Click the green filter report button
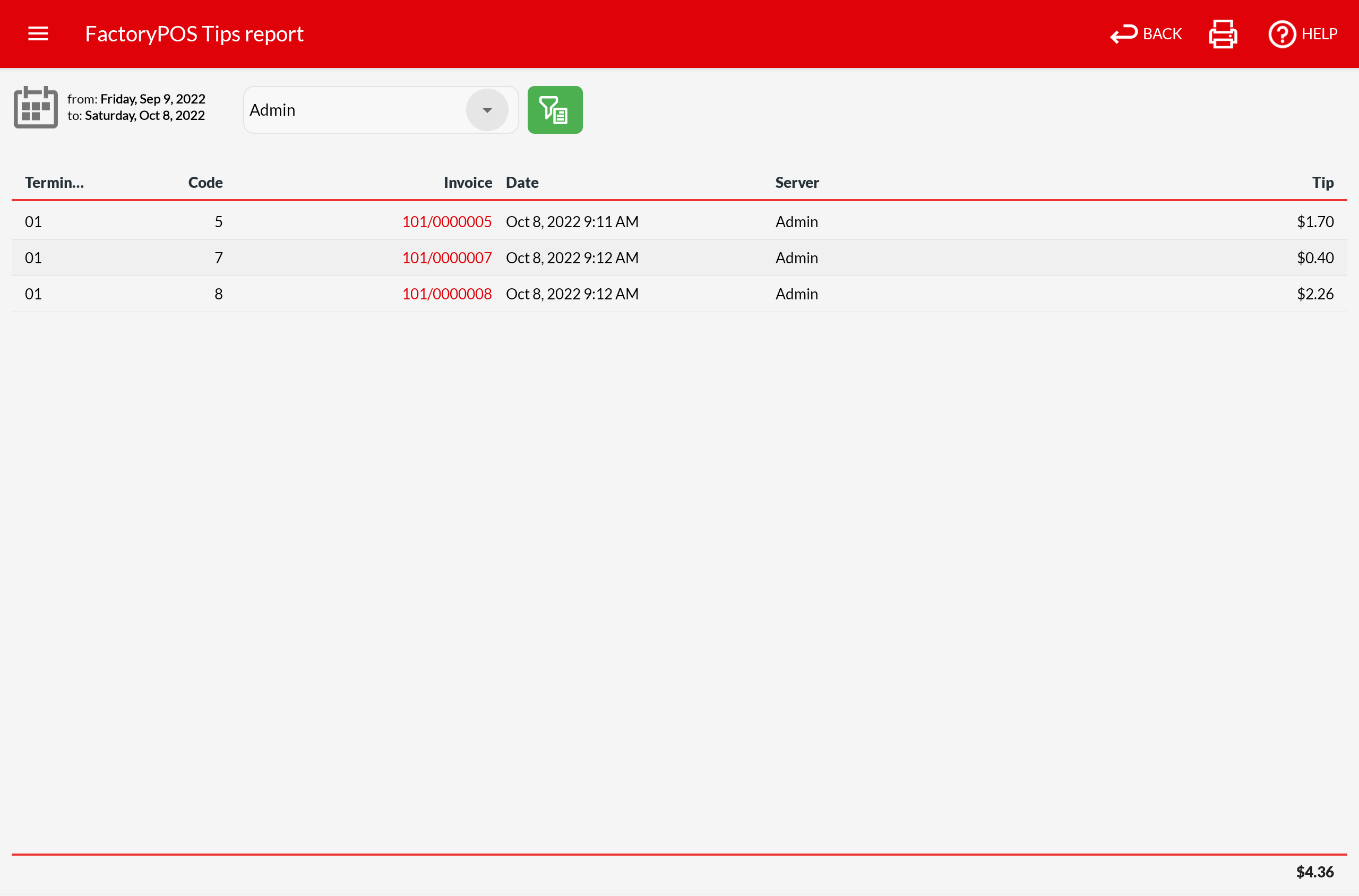Image resolution: width=1359 pixels, height=896 pixels. 554,110
